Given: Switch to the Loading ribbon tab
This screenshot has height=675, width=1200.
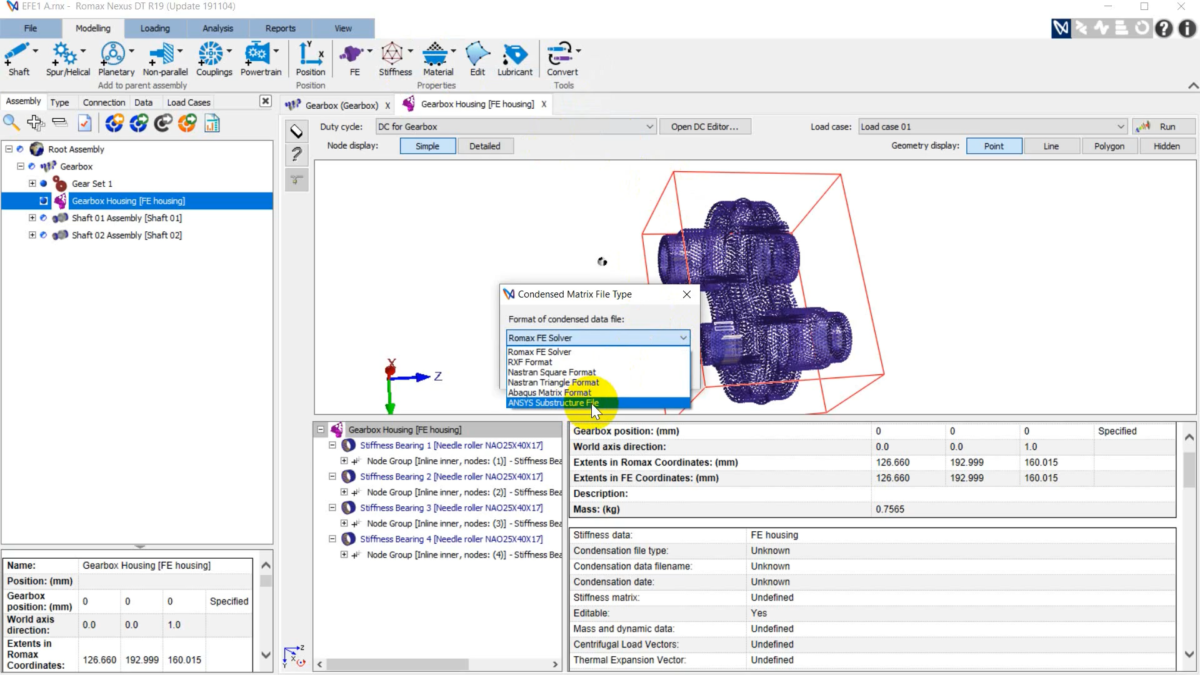Looking at the screenshot, I should (x=155, y=28).
